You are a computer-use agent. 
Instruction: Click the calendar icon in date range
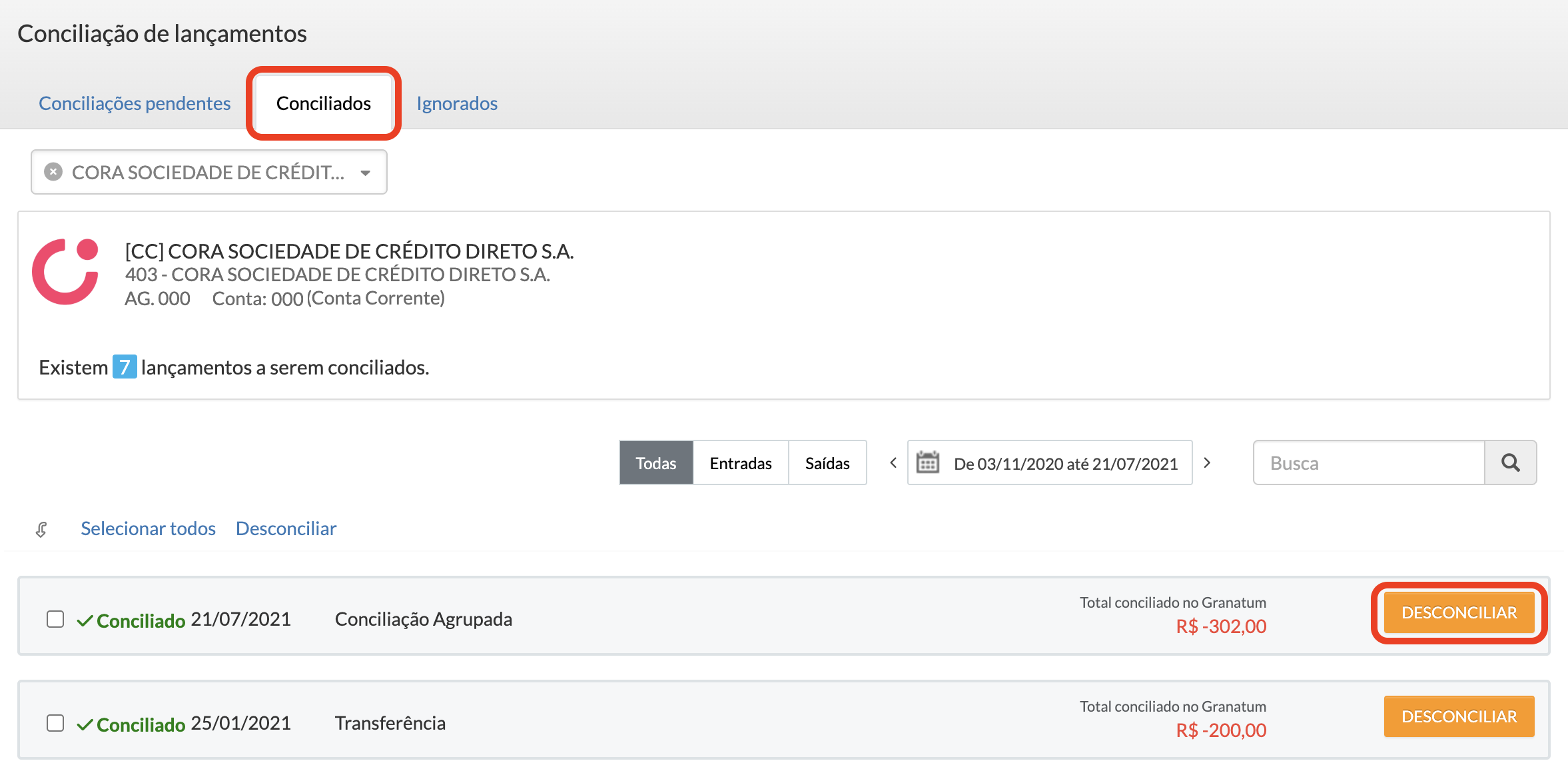tap(927, 462)
